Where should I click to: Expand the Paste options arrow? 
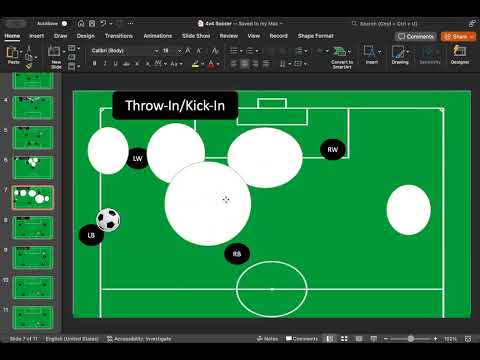click(21, 52)
